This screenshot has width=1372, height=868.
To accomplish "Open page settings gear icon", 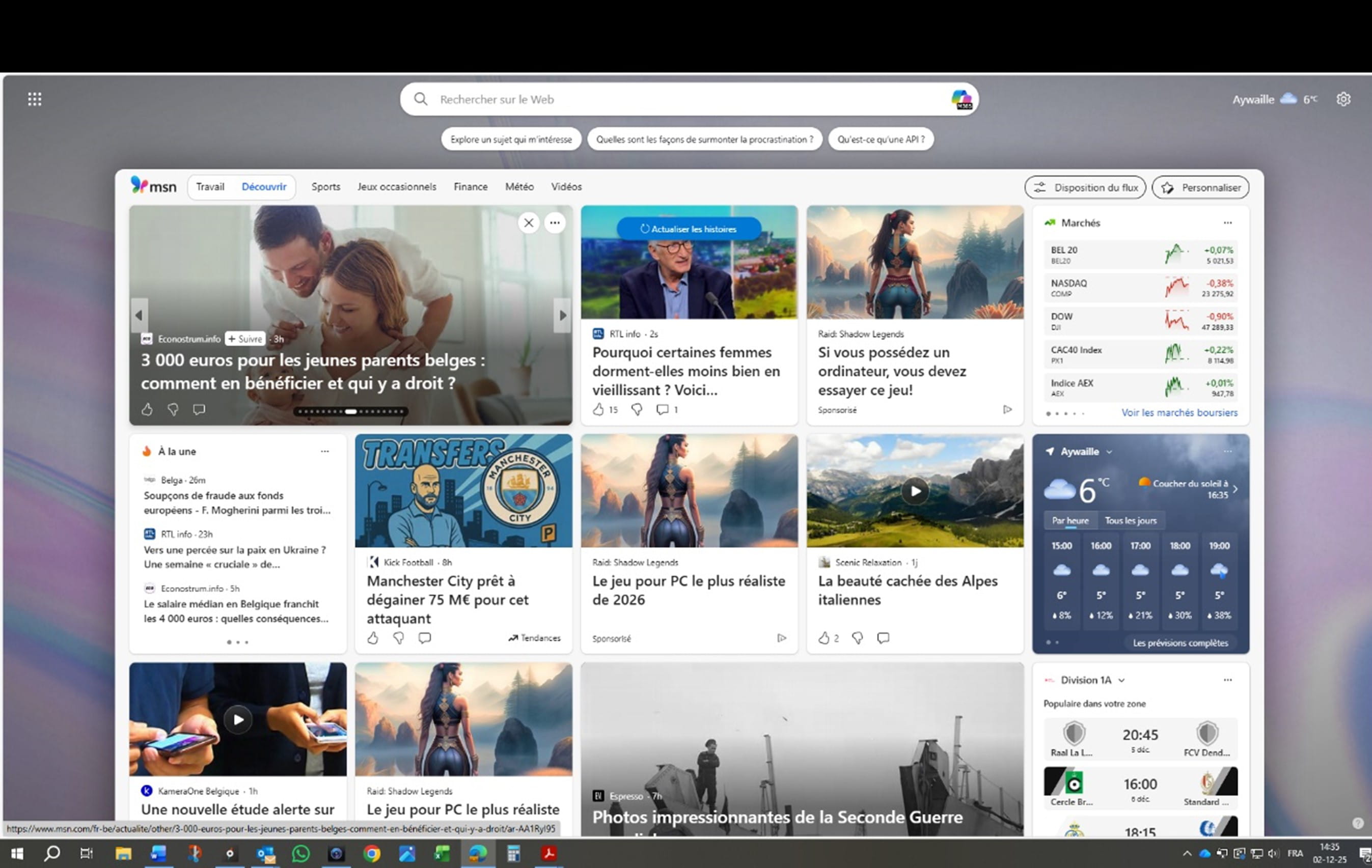I will pyautogui.click(x=1343, y=99).
